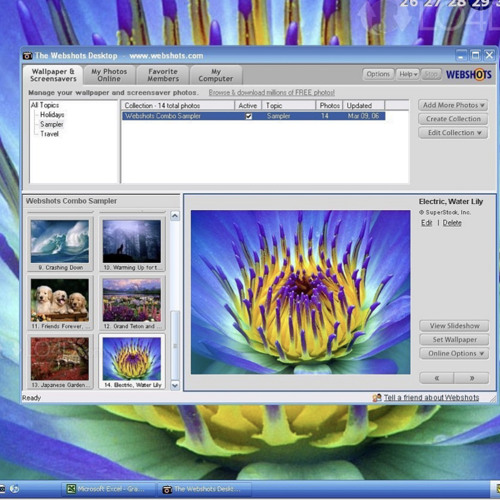Click the Set Wallpaper button

tap(454, 340)
